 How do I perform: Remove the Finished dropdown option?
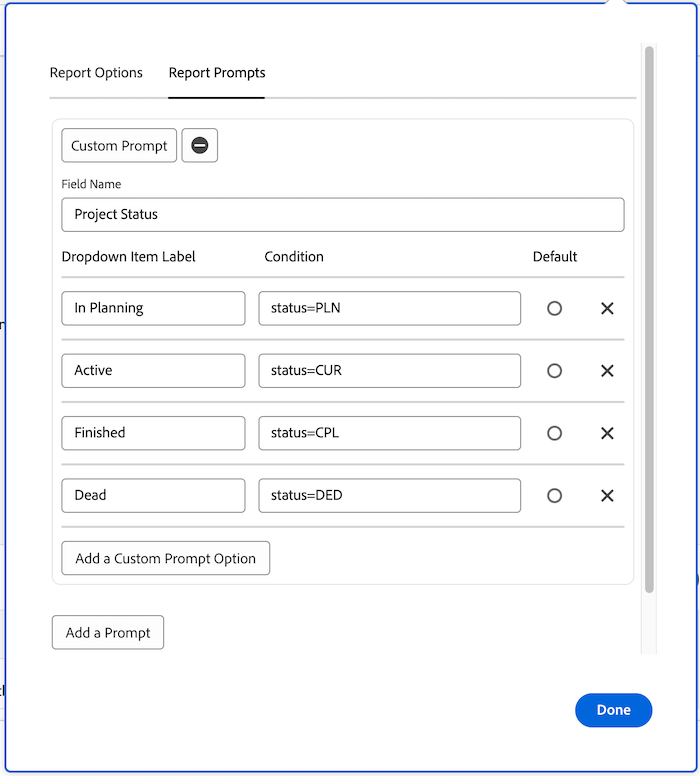coord(607,433)
